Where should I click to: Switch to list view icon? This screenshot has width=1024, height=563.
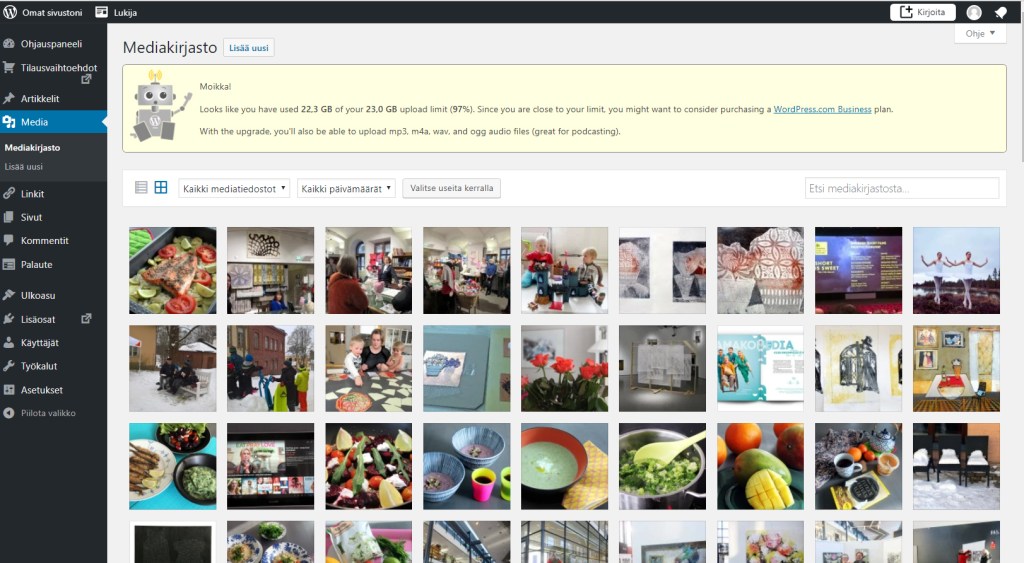click(x=141, y=187)
